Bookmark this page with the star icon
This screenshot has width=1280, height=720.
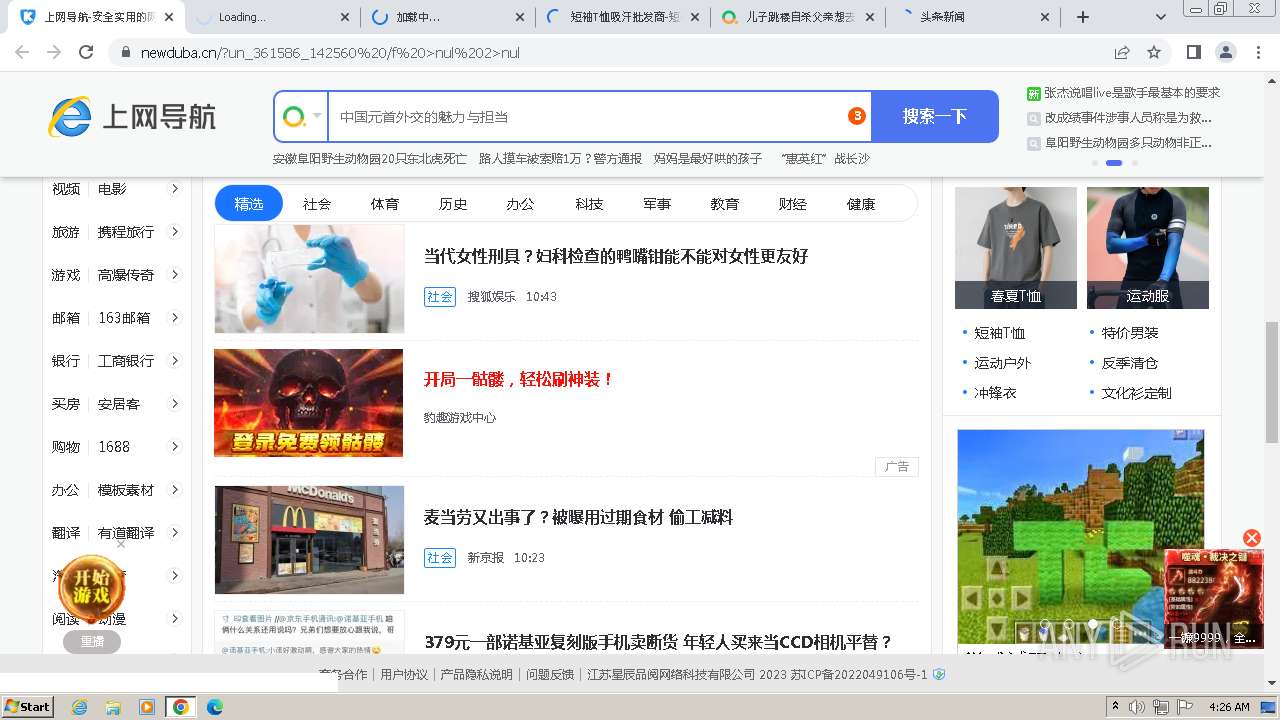pyautogui.click(x=1154, y=52)
